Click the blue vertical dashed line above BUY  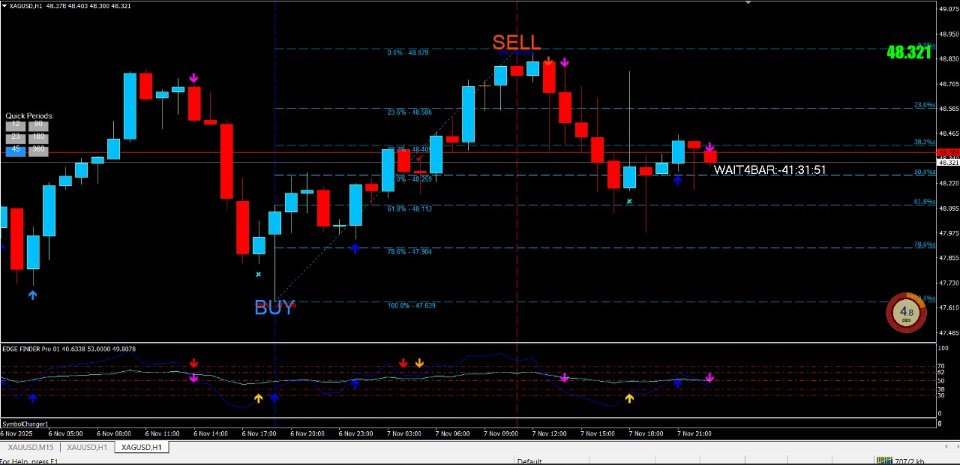[x=274, y=153]
